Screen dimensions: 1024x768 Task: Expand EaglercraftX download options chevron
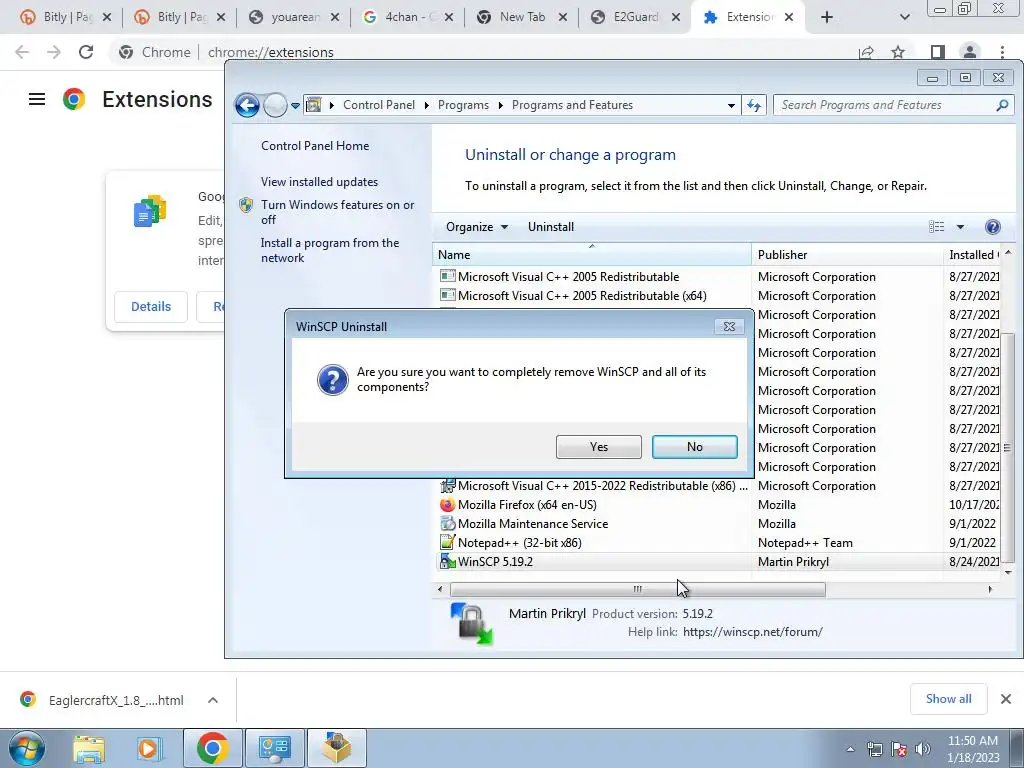pyautogui.click(x=213, y=700)
